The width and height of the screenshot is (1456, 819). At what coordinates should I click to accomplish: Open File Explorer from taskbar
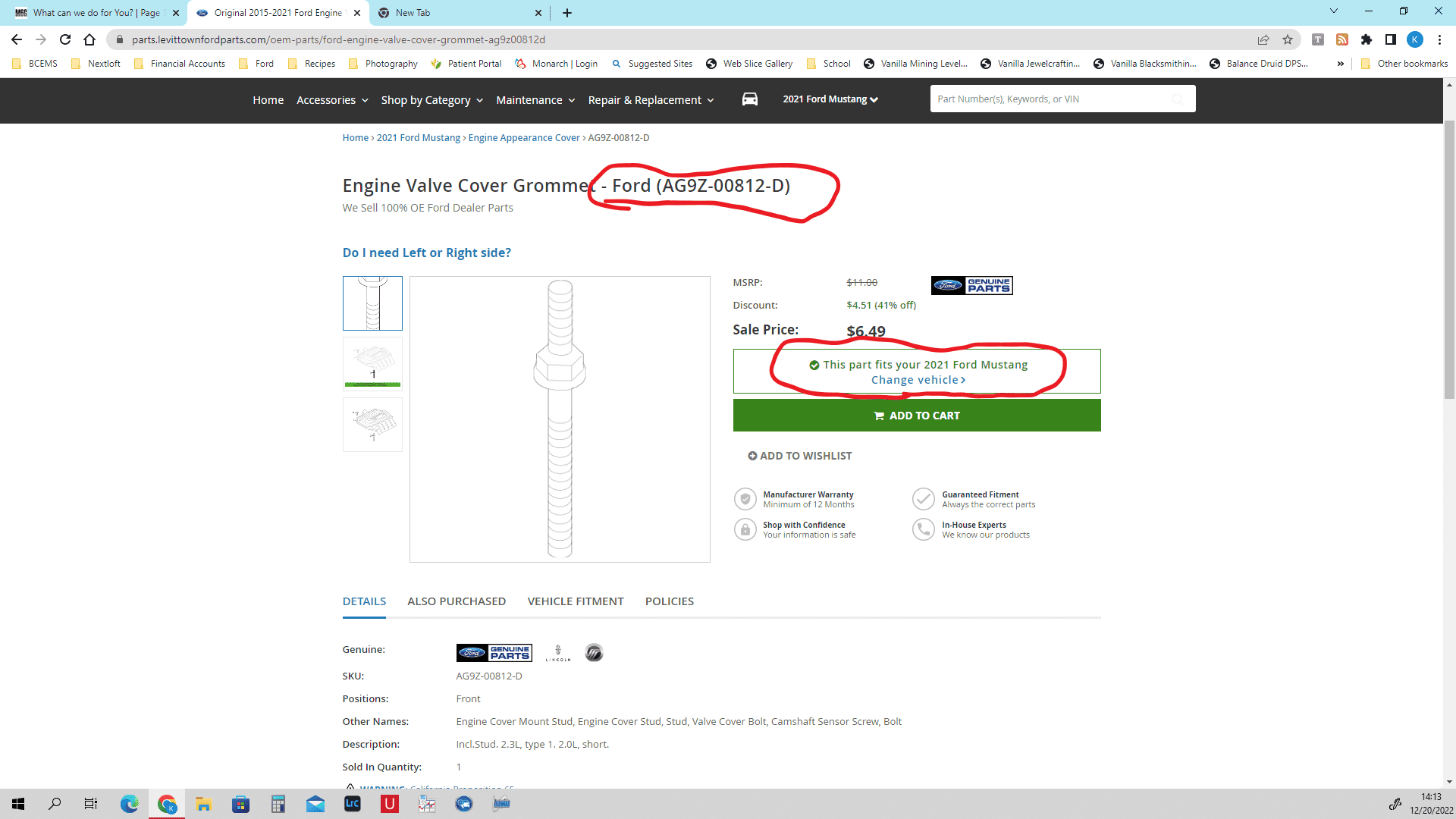[204, 804]
